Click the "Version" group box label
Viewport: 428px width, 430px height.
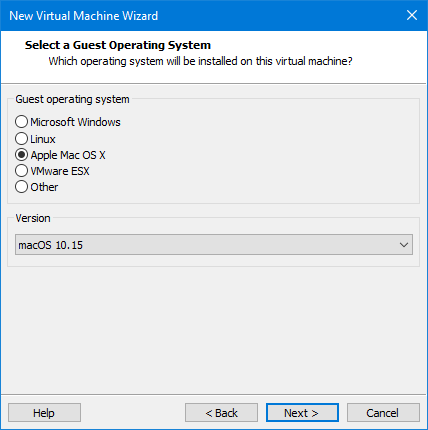33,218
